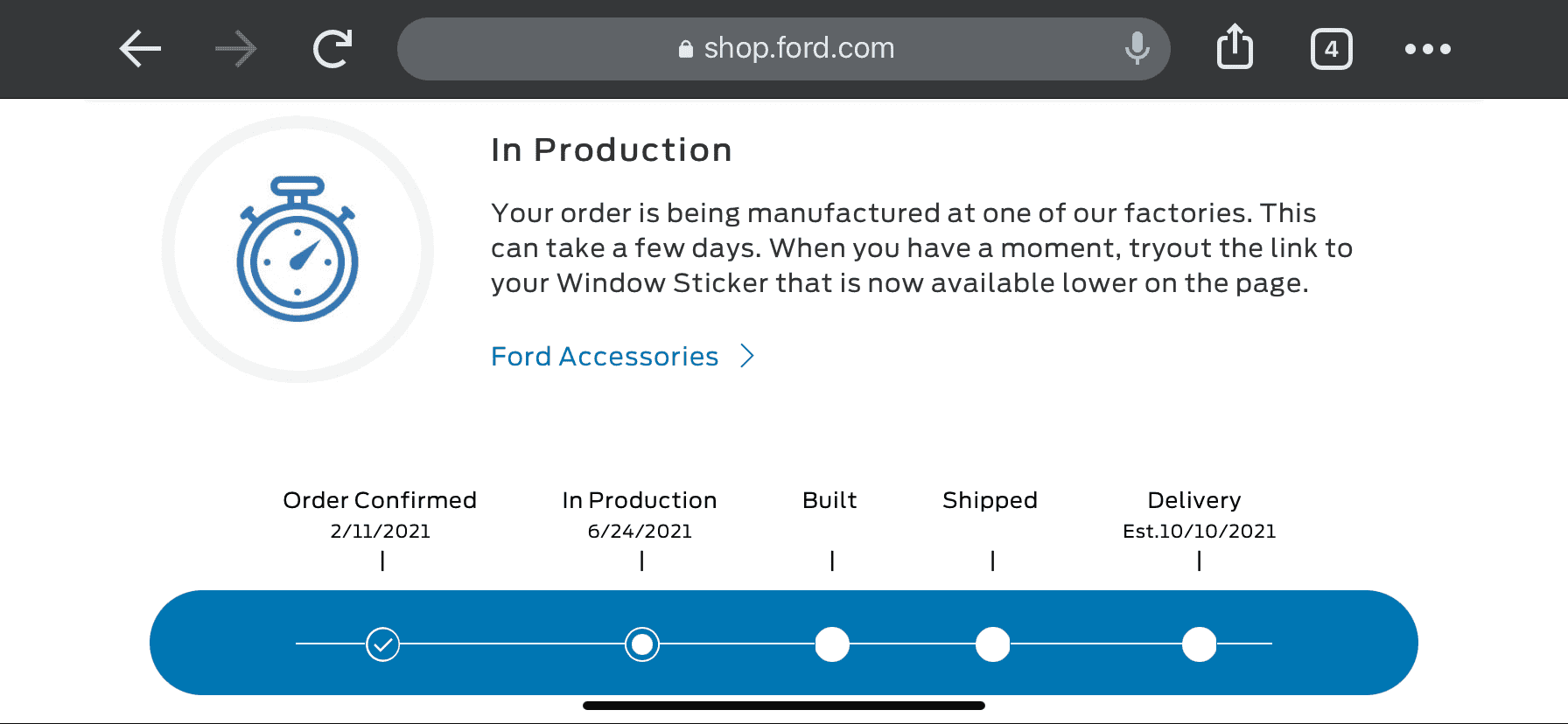
Task: Click the browser forward arrow
Action: [236, 49]
